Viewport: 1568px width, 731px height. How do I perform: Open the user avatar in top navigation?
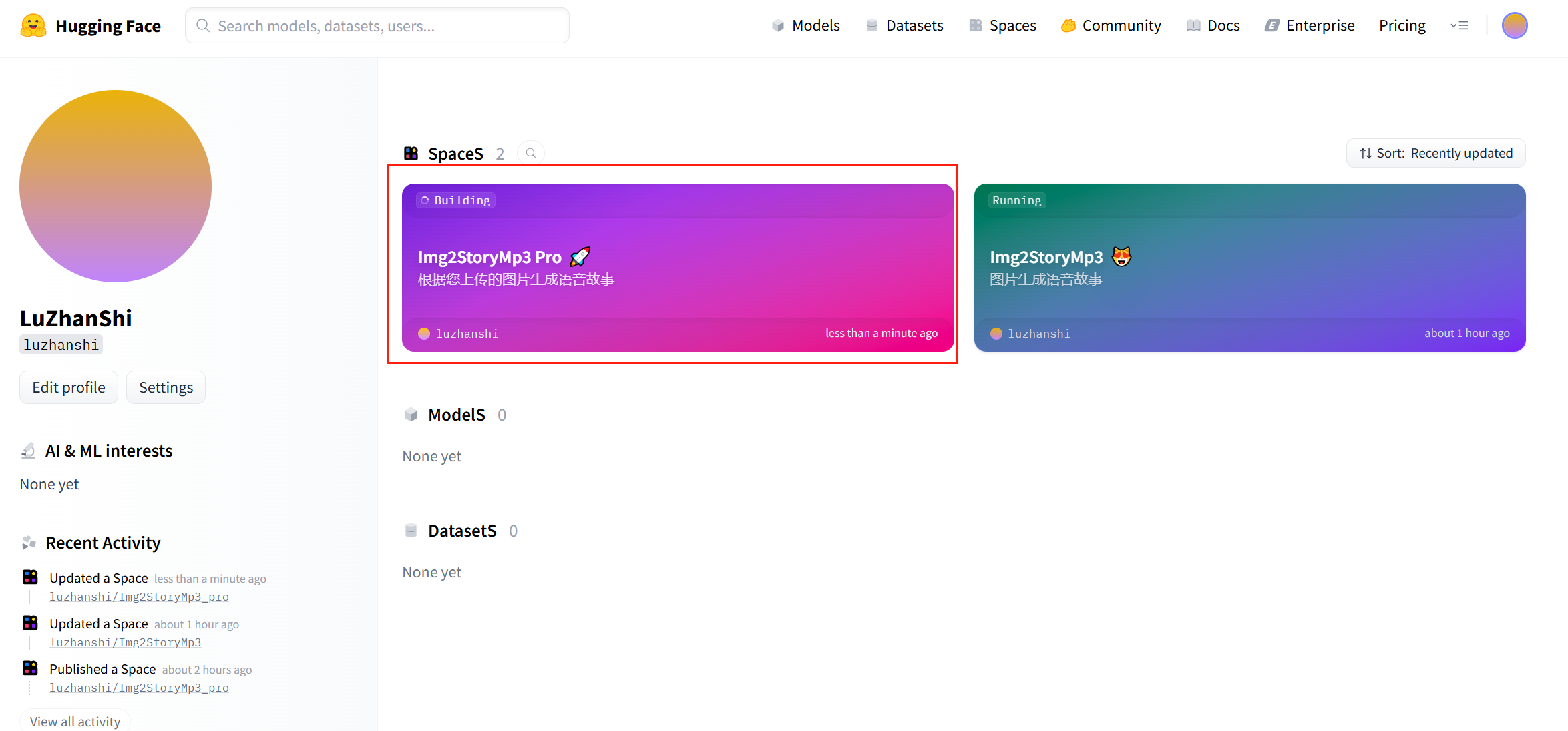pyautogui.click(x=1514, y=26)
